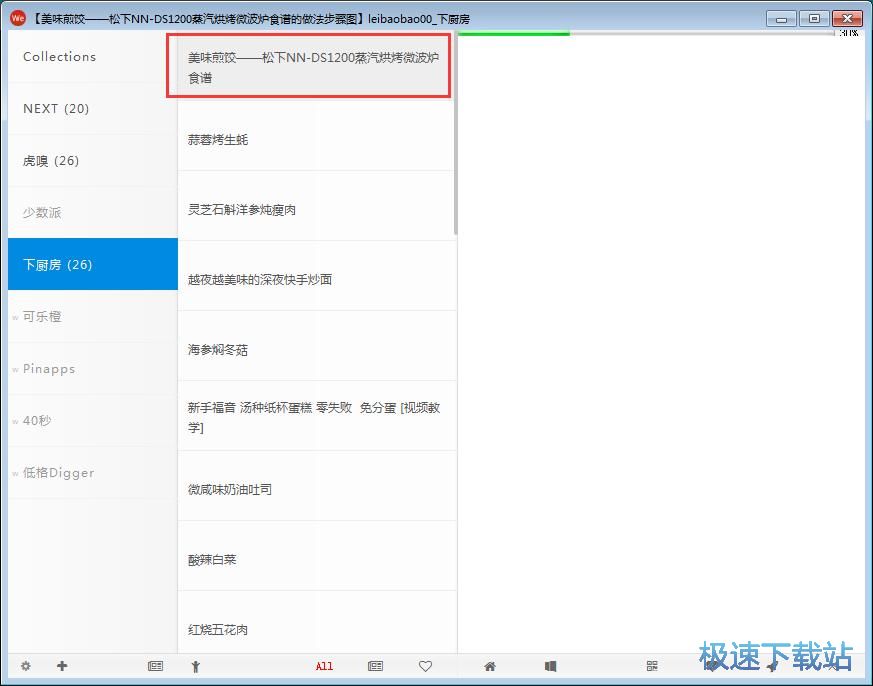Click the person icon in the bottom toolbar
The width and height of the screenshot is (873, 686).
(196, 666)
